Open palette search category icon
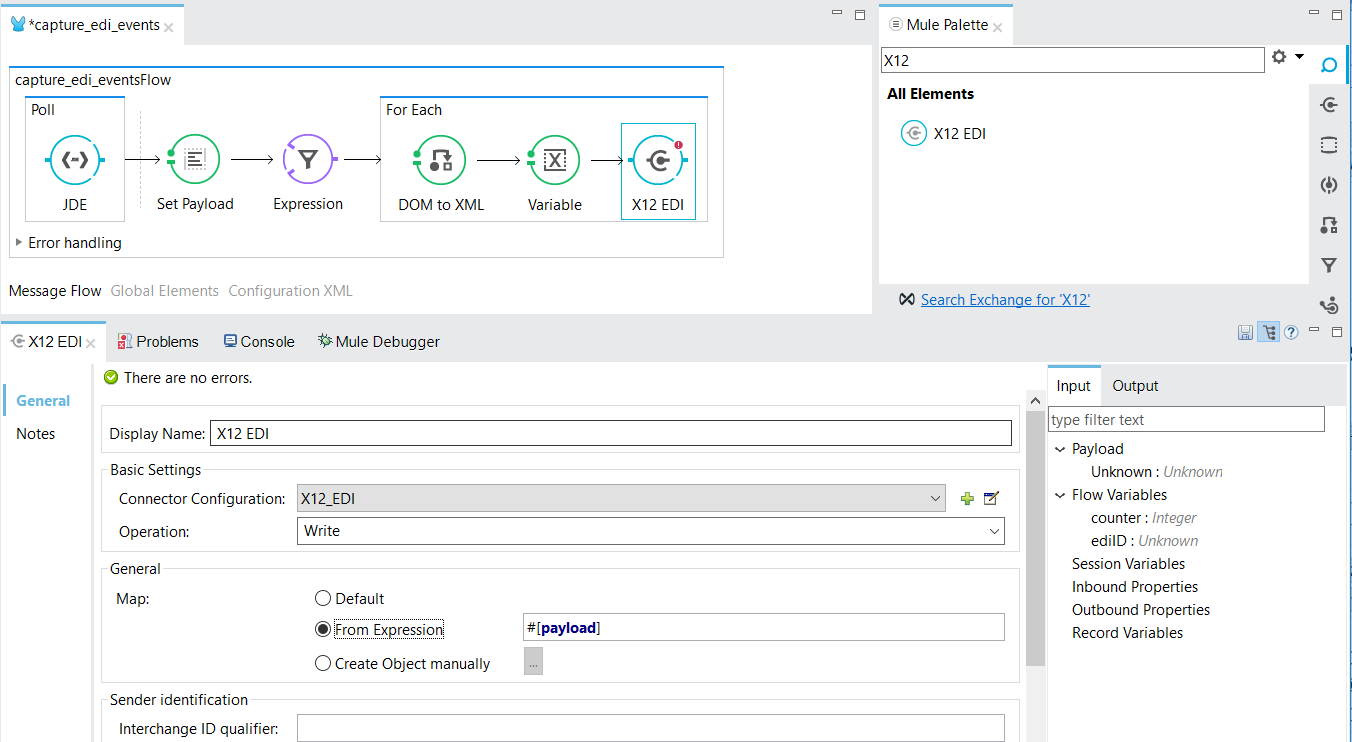1352x742 pixels. coord(1329,65)
